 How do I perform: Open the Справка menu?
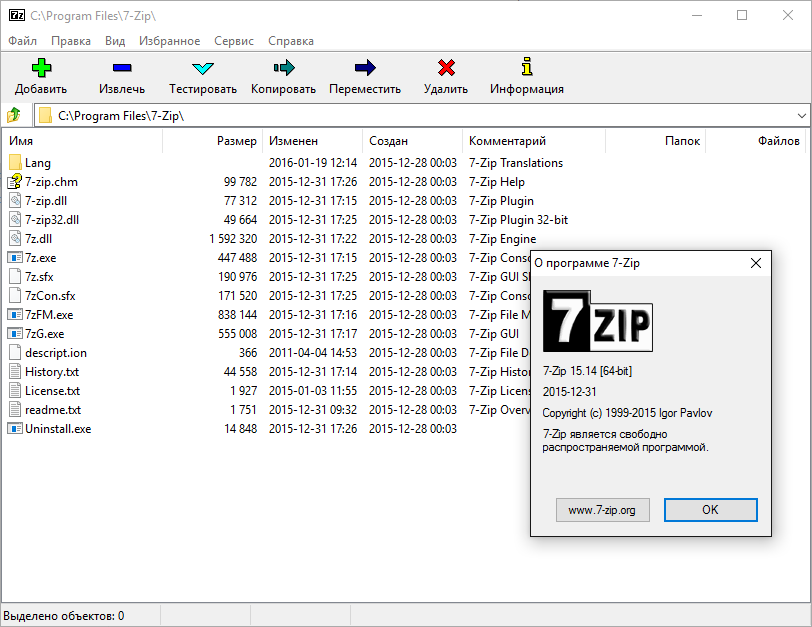pyautogui.click(x=291, y=41)
